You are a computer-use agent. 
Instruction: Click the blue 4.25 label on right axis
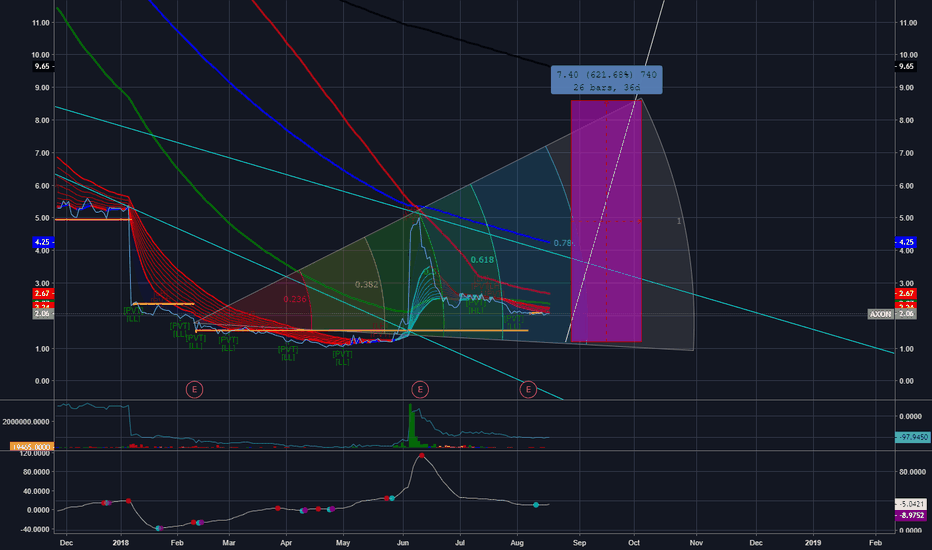[905, 242]
